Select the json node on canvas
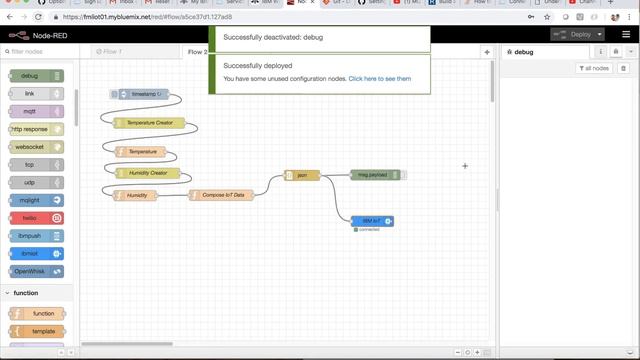This screenshot has width=640, height=360. pos(302,175)
